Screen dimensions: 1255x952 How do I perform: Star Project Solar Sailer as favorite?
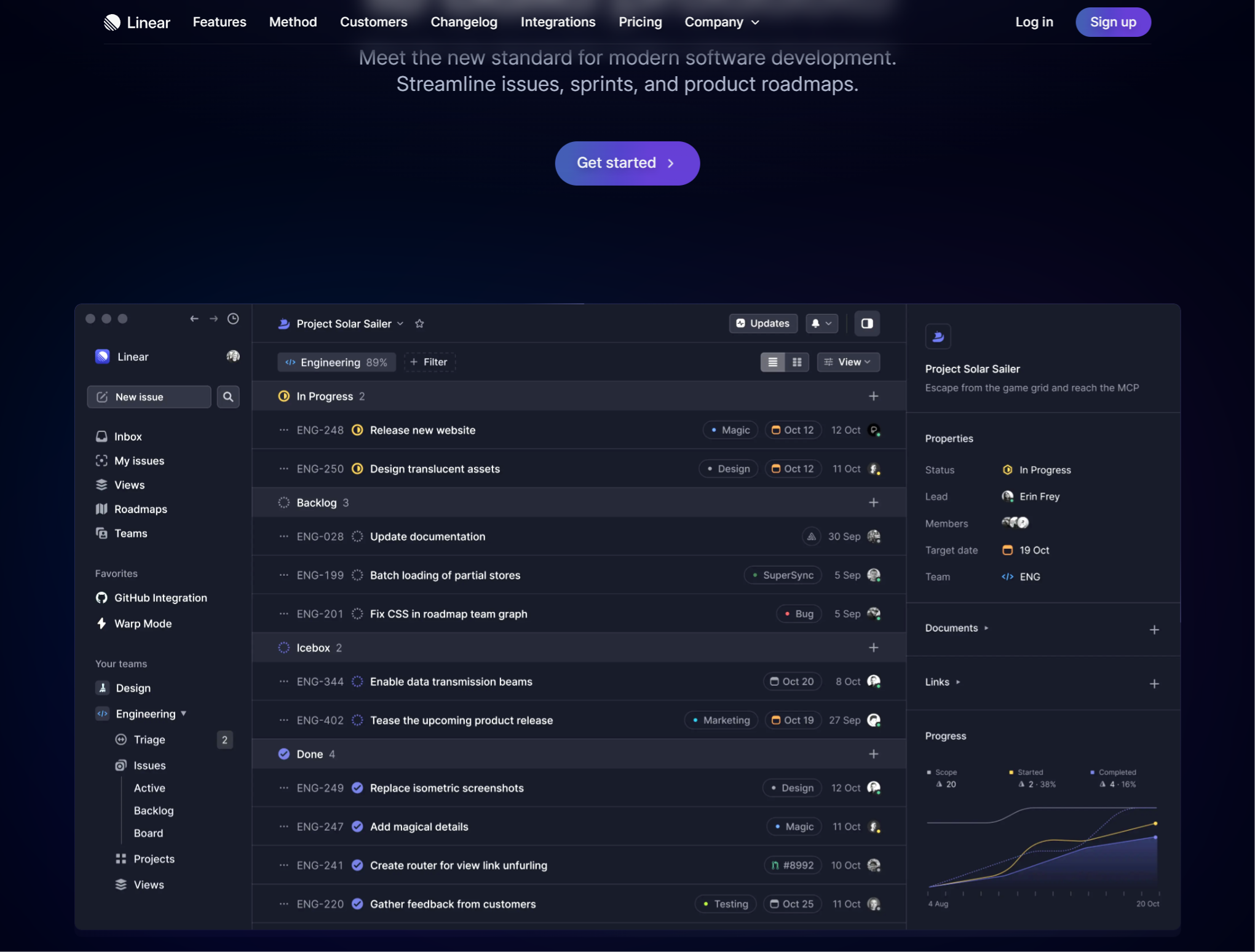pos(419,324)
